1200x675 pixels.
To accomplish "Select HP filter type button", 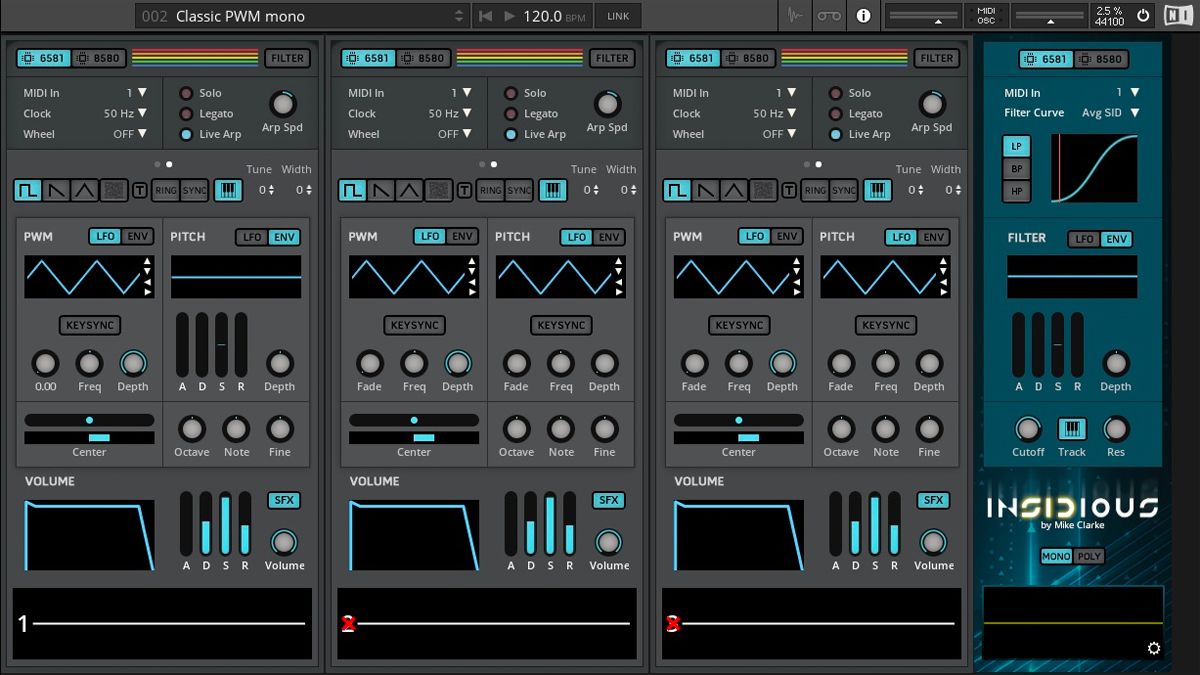I will 1016,191.
